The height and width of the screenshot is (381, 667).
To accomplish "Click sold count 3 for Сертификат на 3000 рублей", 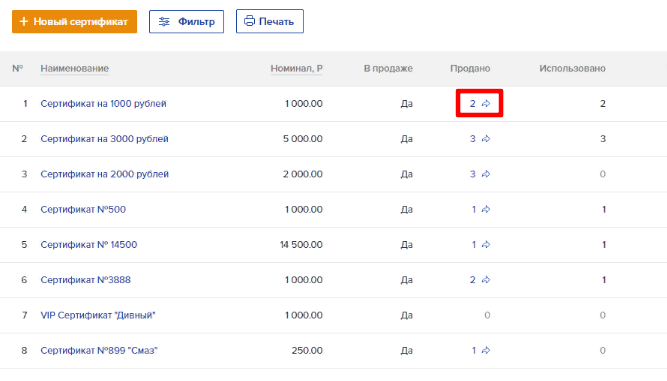I will [473, 139].
